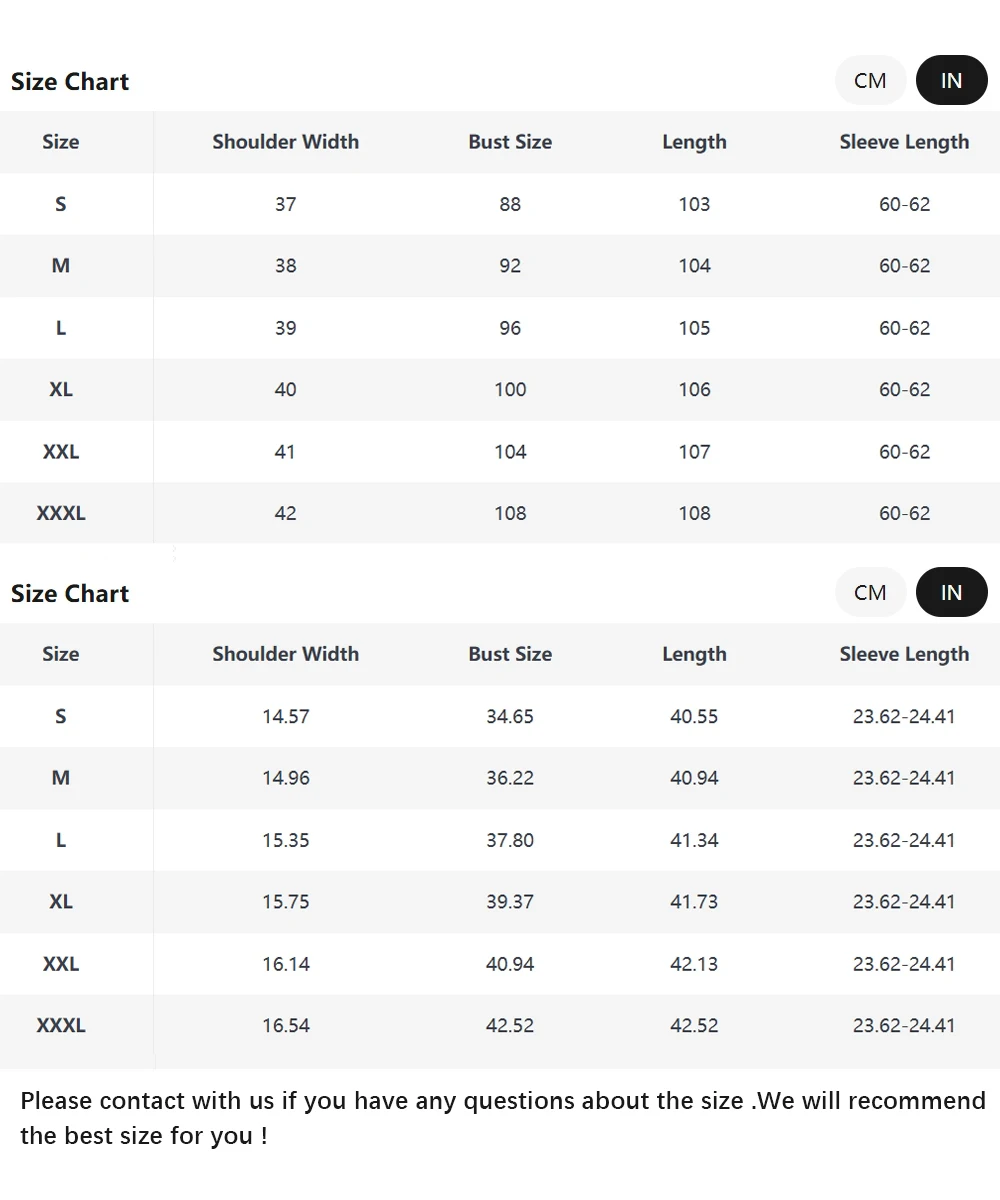Select IN units on the second size chart
The image size is (1000, 1200).
click(951, 592)
